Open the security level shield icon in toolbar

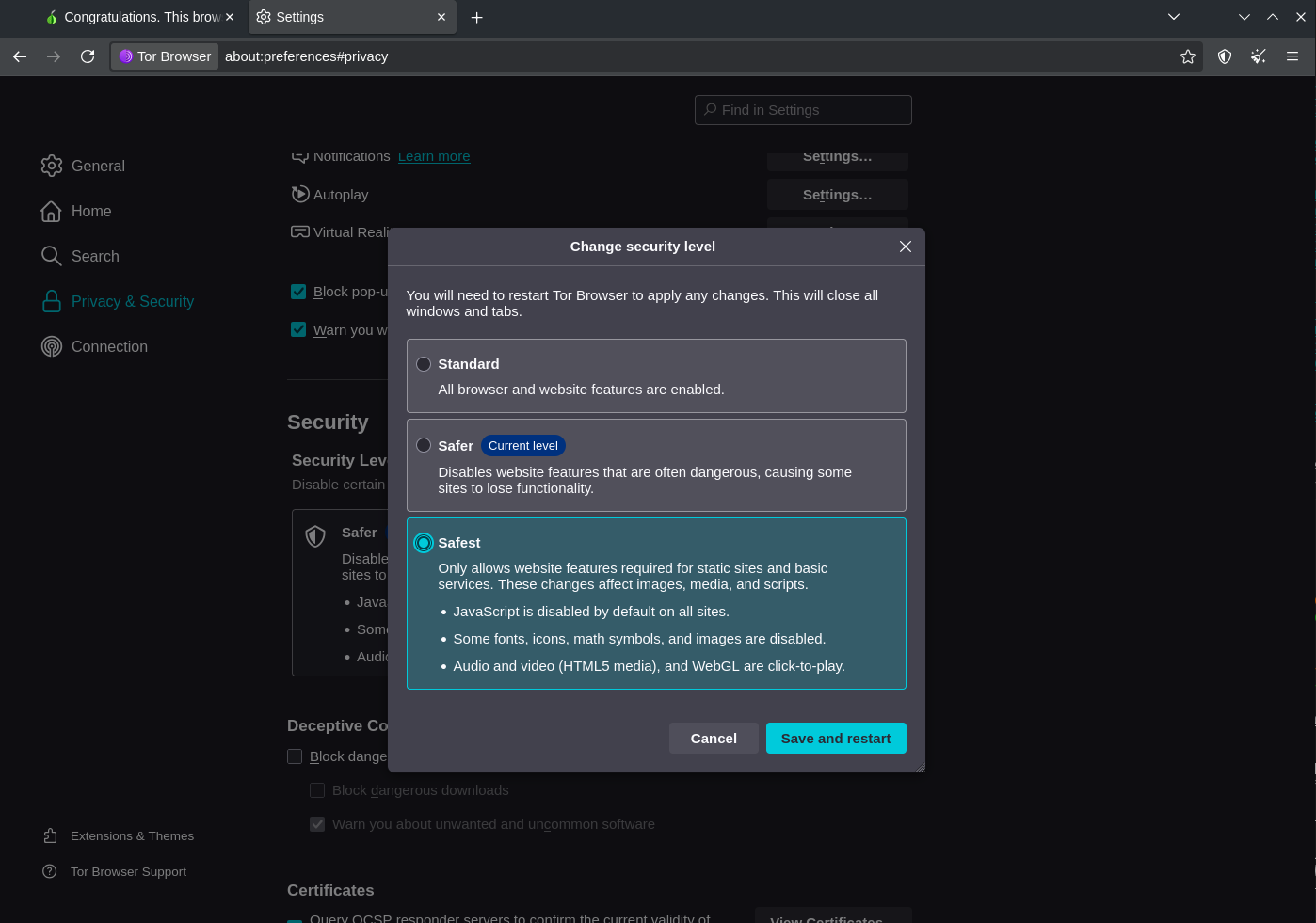(x=1225, y=56)
